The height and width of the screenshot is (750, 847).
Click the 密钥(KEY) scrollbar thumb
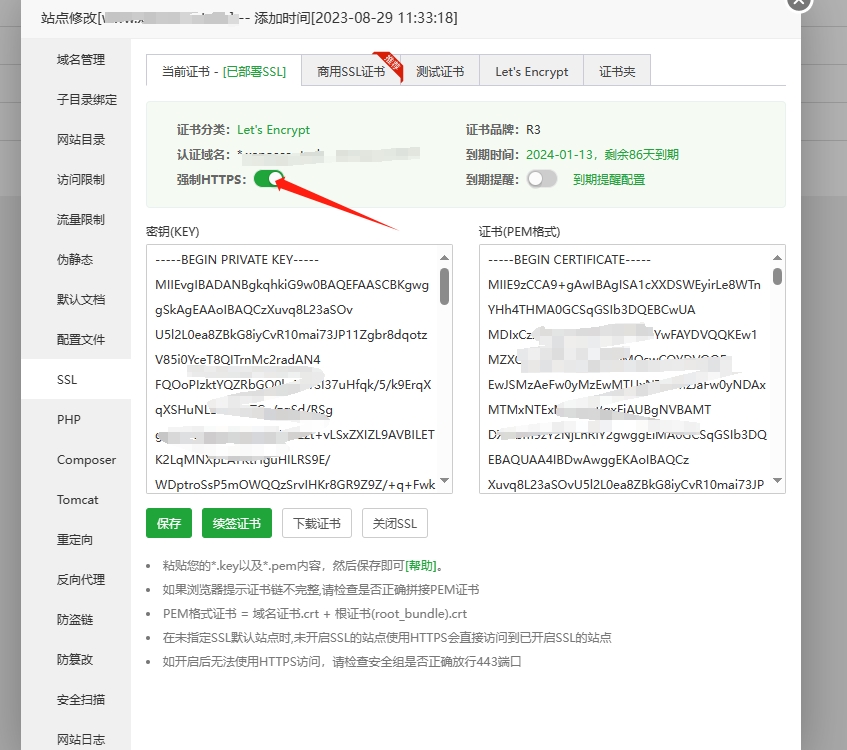click(445, 286)
